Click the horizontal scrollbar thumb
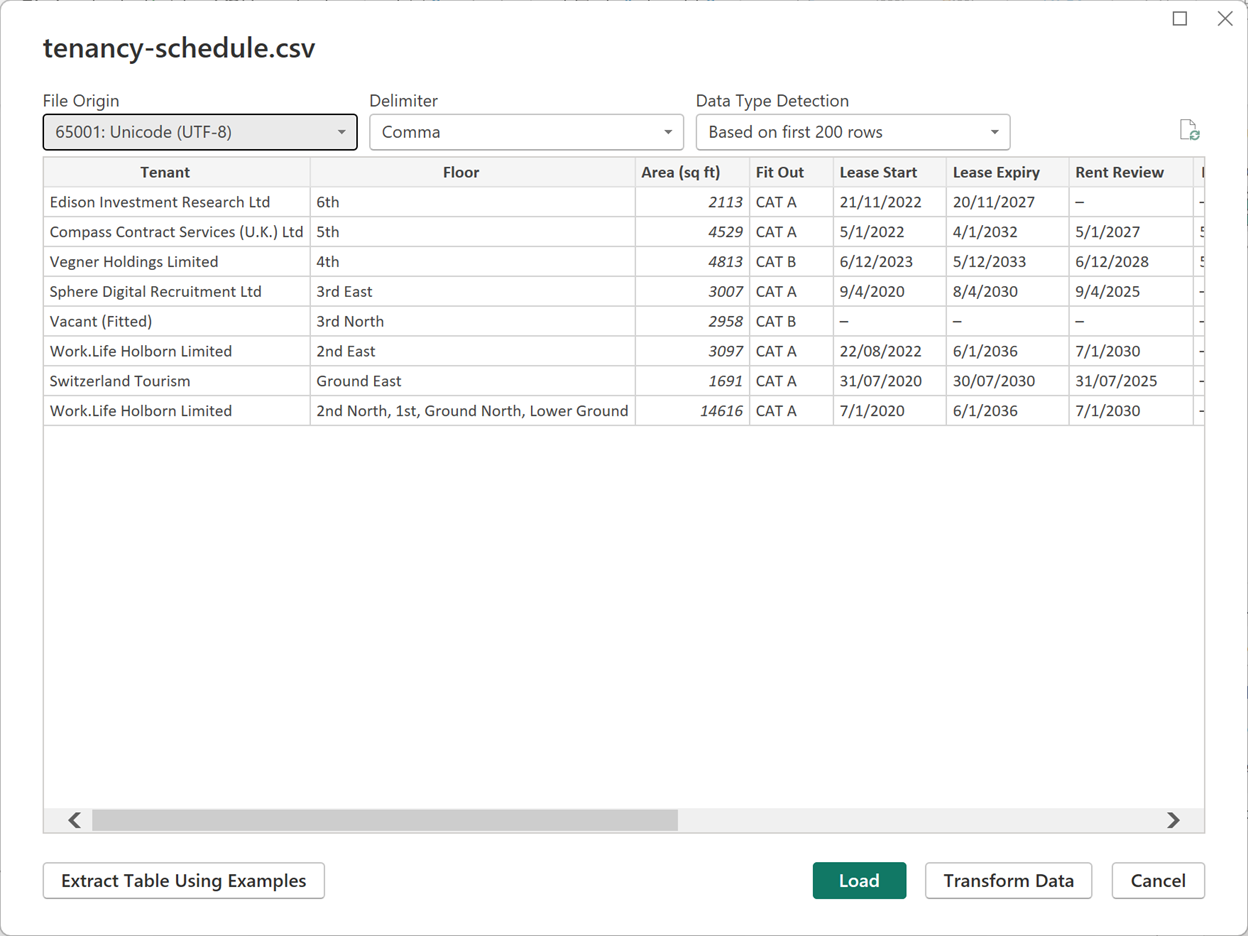Viewport: 1248px width, 936px height. pos(385,820)
